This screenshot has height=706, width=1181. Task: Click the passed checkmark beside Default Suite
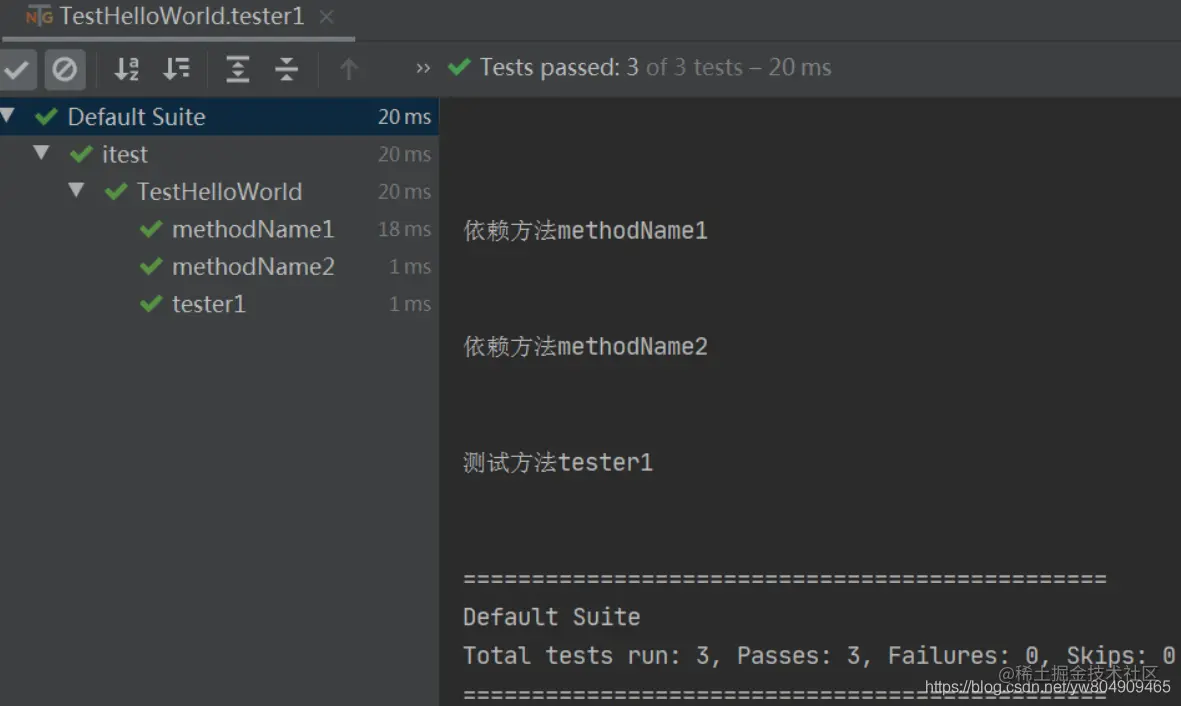(47, 116)
